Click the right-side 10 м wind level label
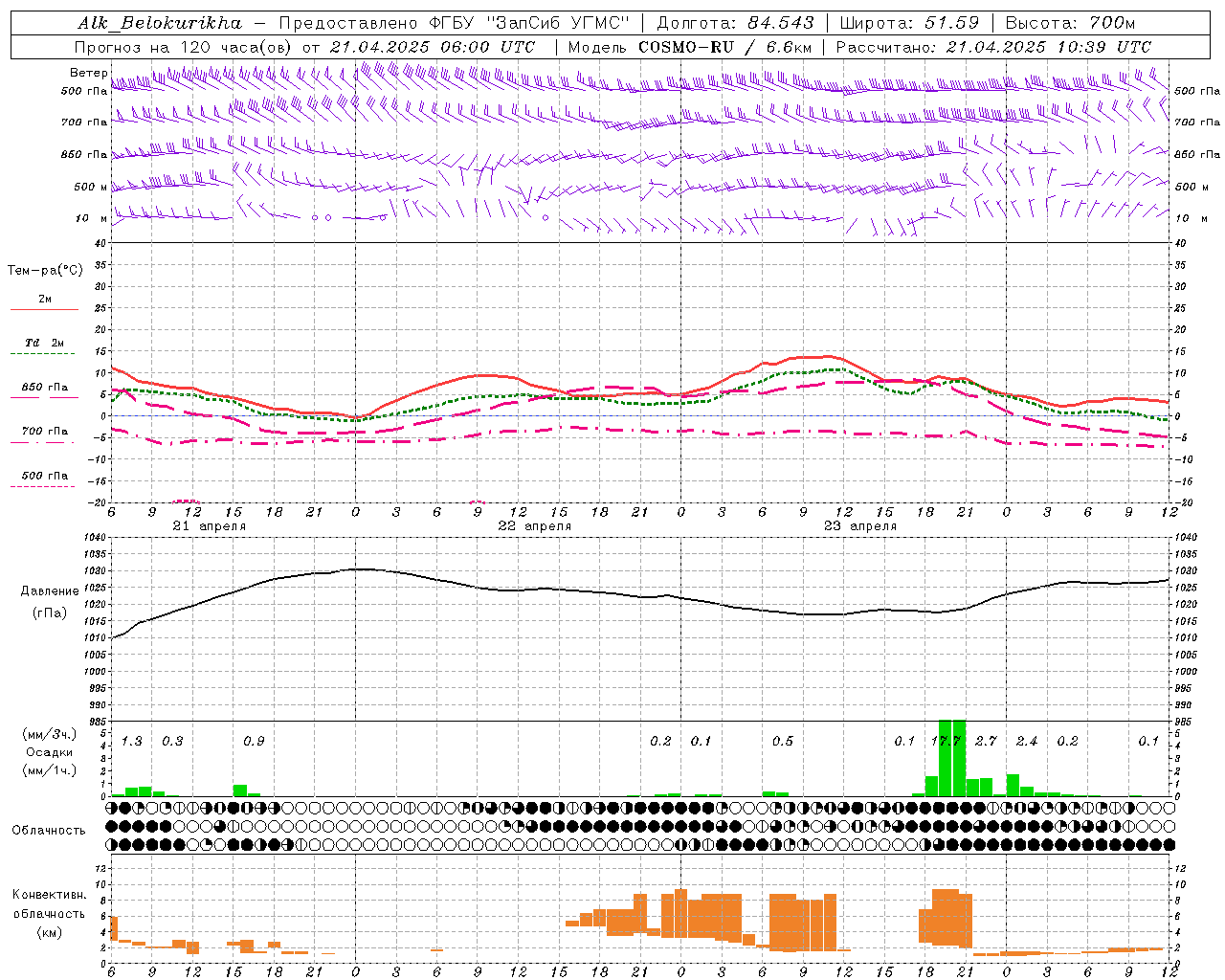This screenshot has width=1225, height=980. pos(1191,218)
